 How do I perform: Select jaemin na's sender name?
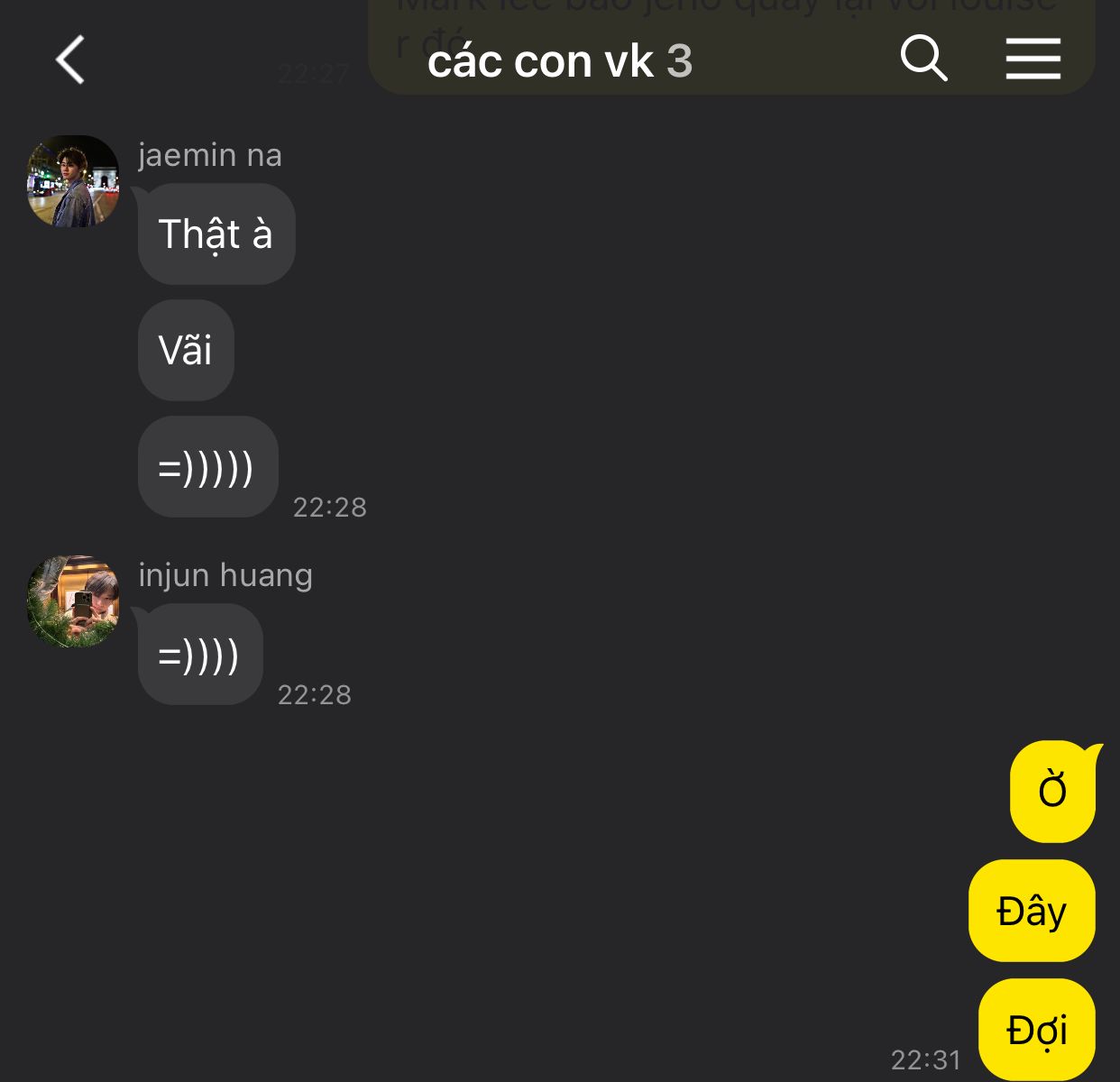210,155
